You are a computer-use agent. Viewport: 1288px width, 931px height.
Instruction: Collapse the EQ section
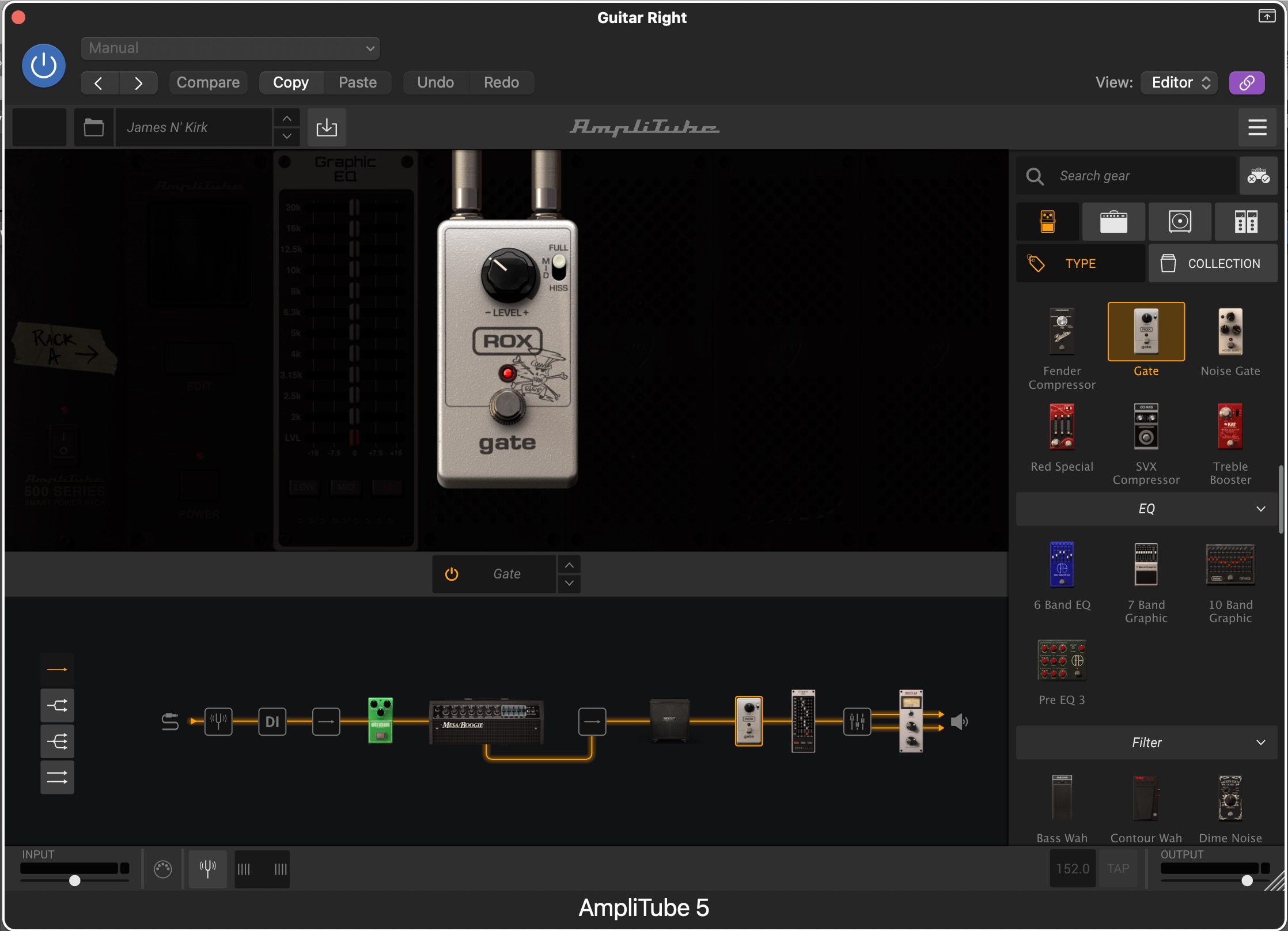[1147, 509]
